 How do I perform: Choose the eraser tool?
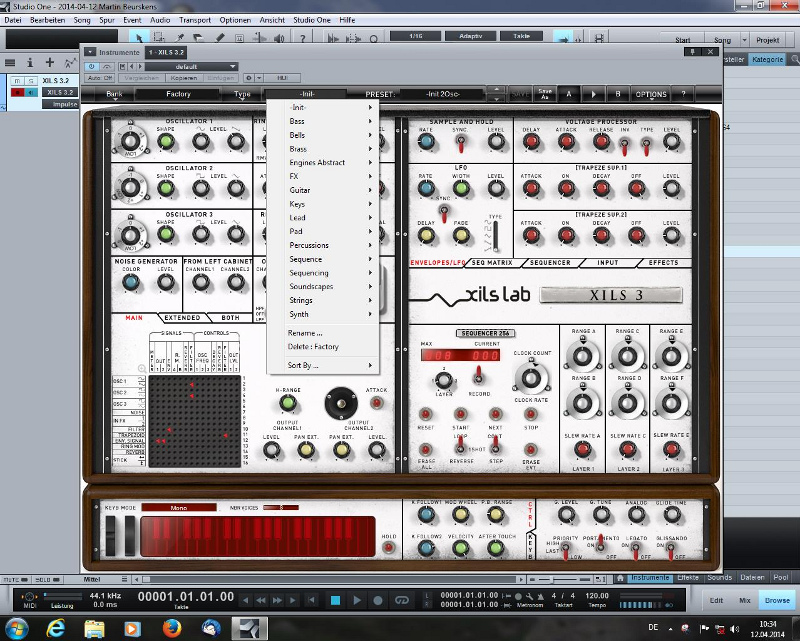pyautogui.click(x=198, y=38)
